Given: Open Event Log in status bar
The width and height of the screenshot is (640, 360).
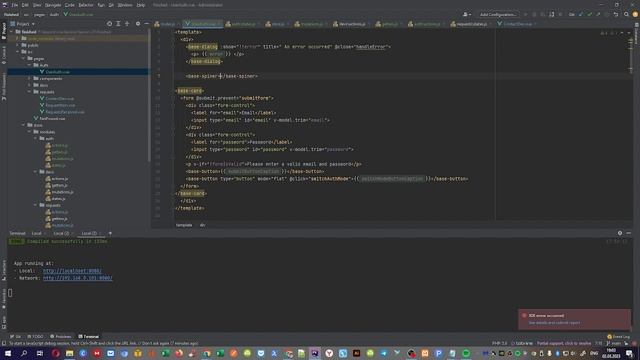Looking at the screenshot, I should click(618, 337).
